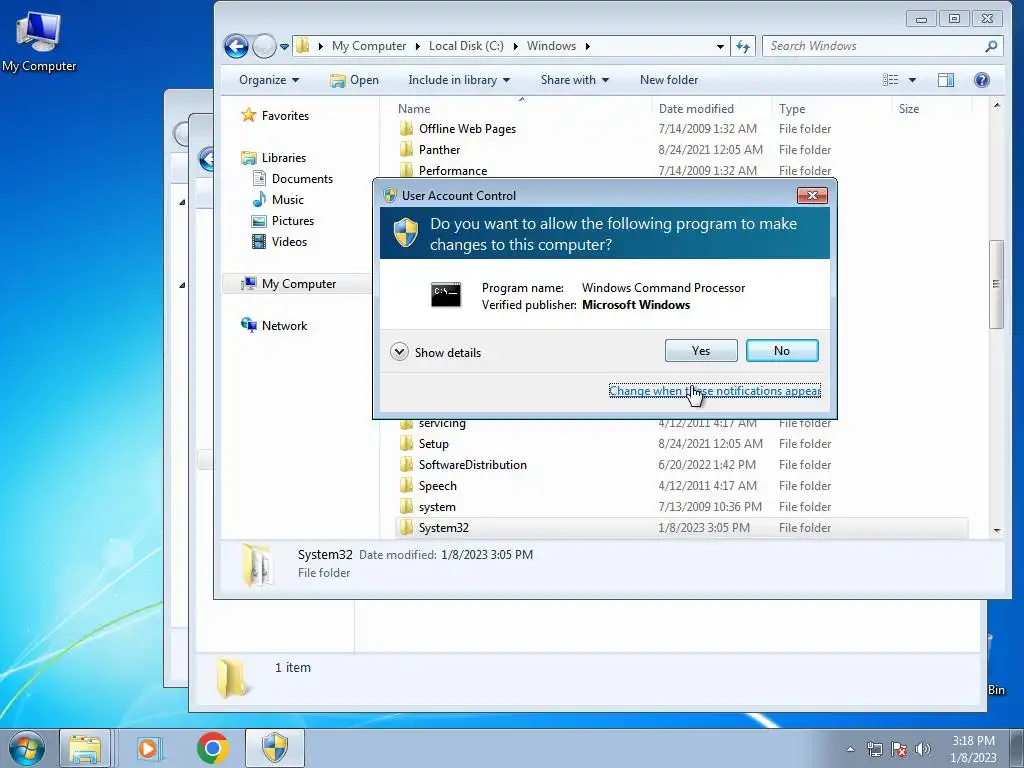Image resolution: width=1024 pixels, height=768 pixels.
Task: Click the Help question mark icon
Action: pyautogui.click(x=982, y=80)
